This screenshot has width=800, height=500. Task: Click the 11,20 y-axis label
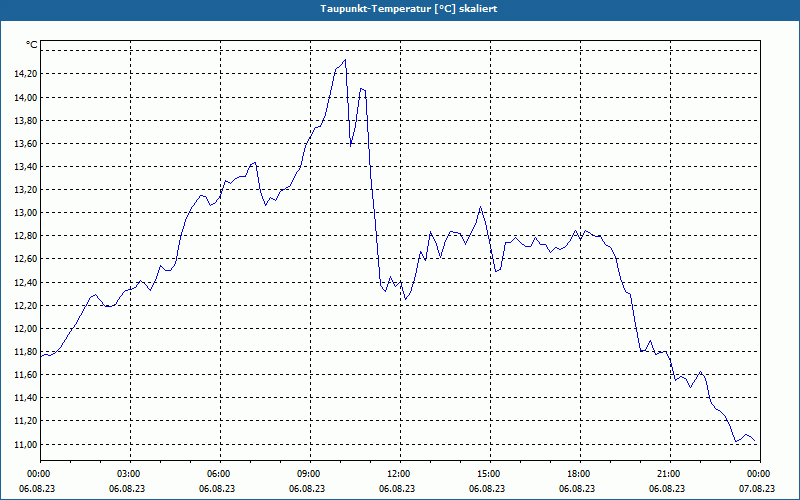click(26, 421)
